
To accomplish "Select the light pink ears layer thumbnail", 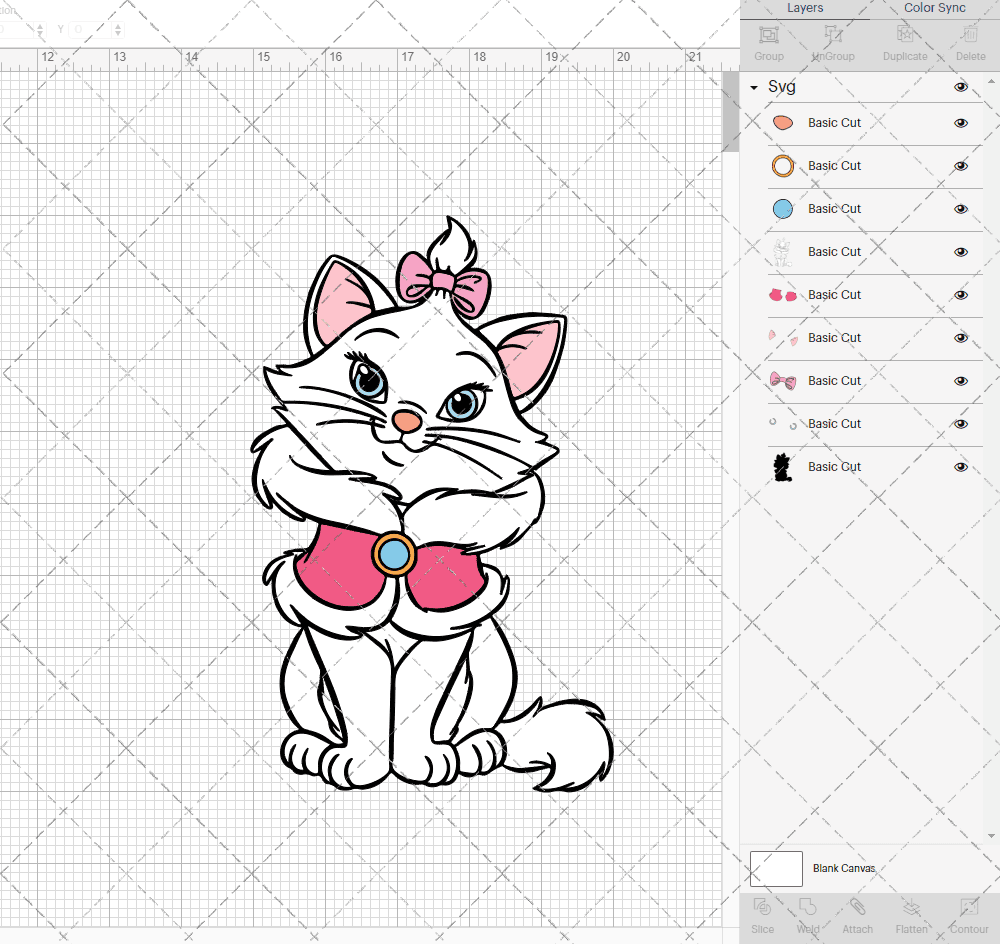I will [783, 337].
